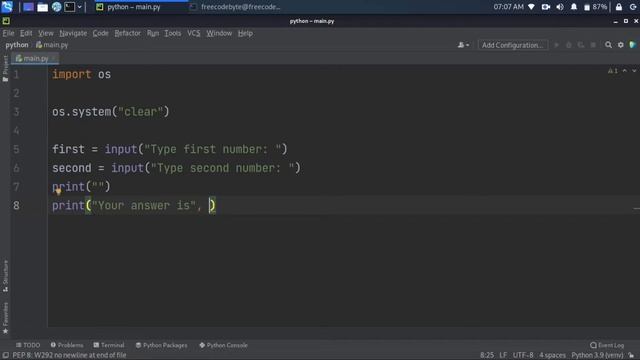This screenshot has height=360, width=640.
Task: Go to next highlighted problem arrow
Action: (x=634, y=71)
